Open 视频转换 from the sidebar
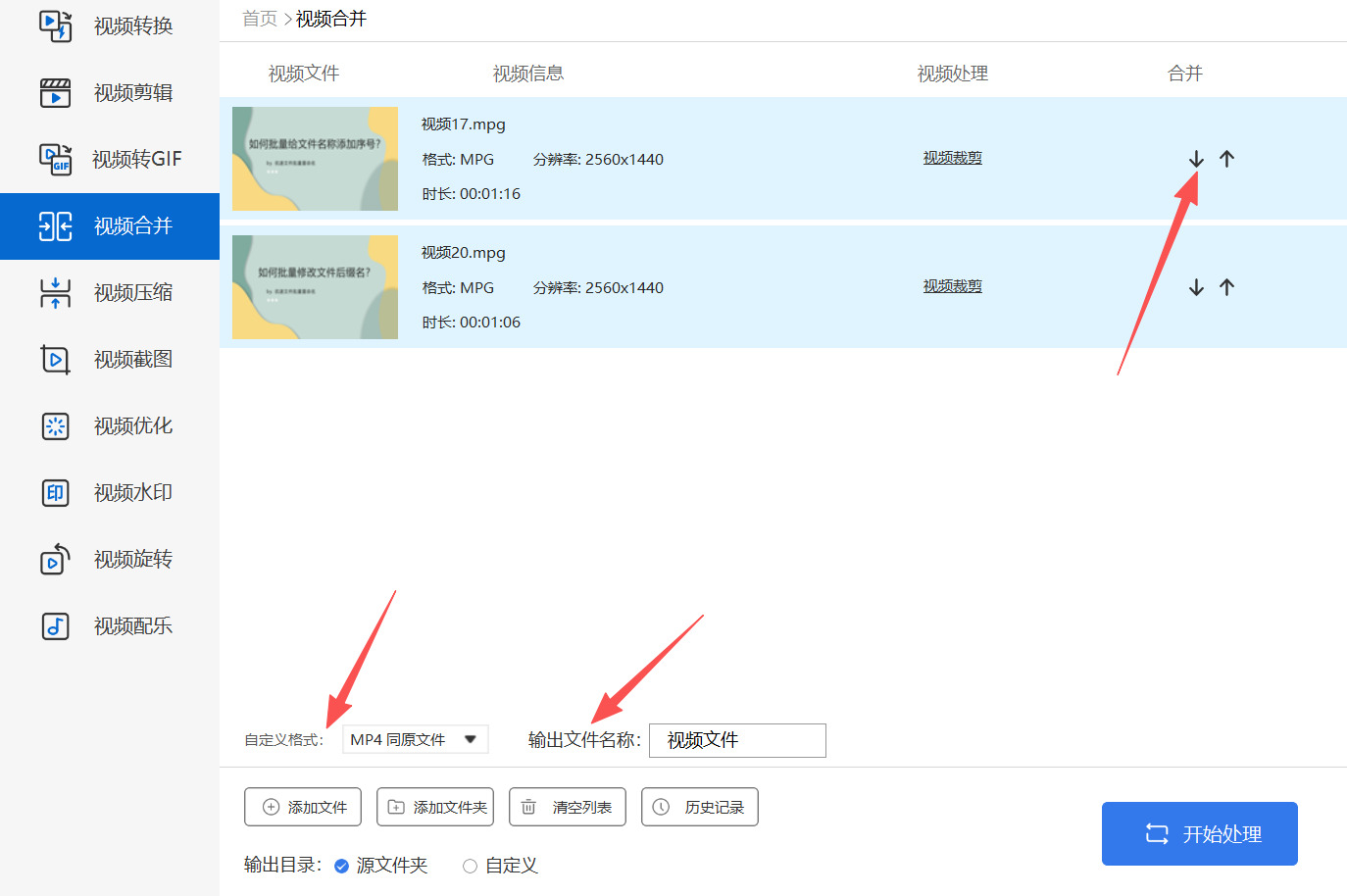The image size is (1347, 896). [x=110, y=26]
